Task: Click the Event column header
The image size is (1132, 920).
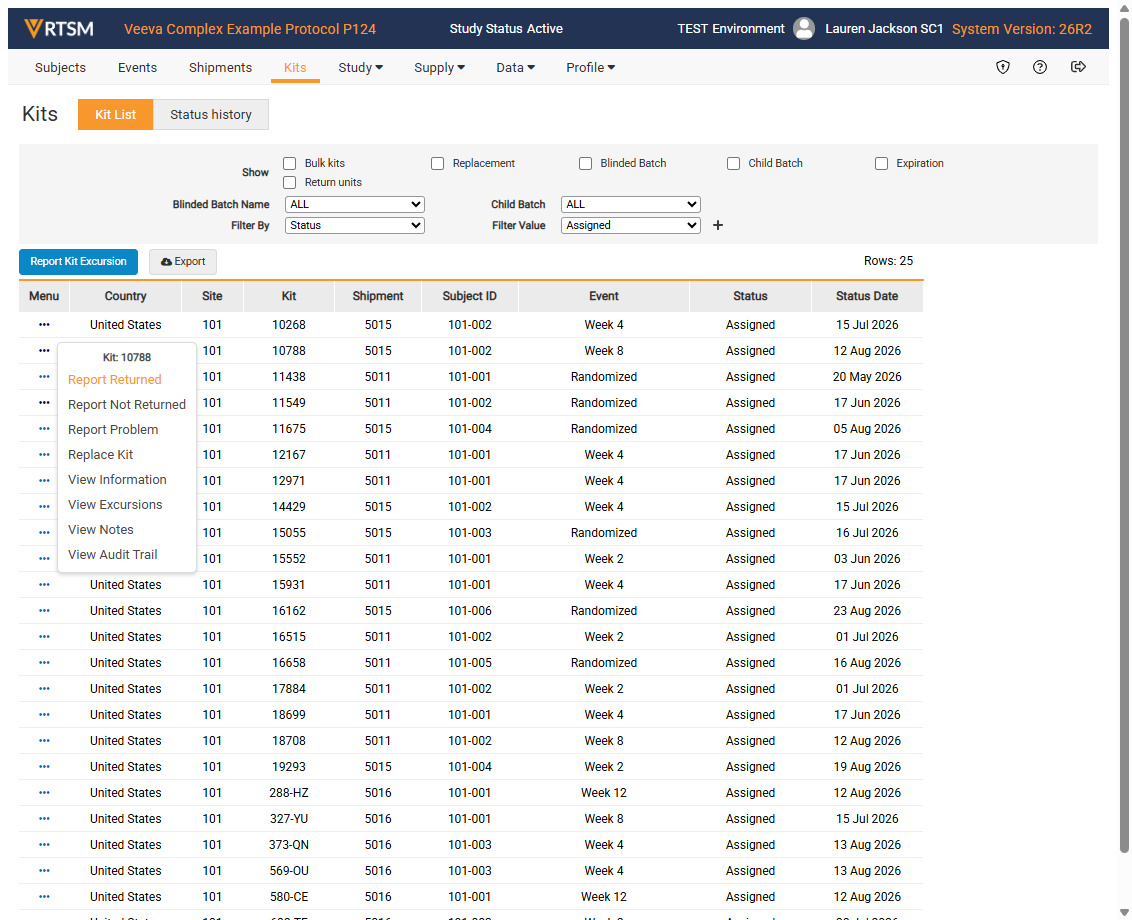Action: click(604, 296)
